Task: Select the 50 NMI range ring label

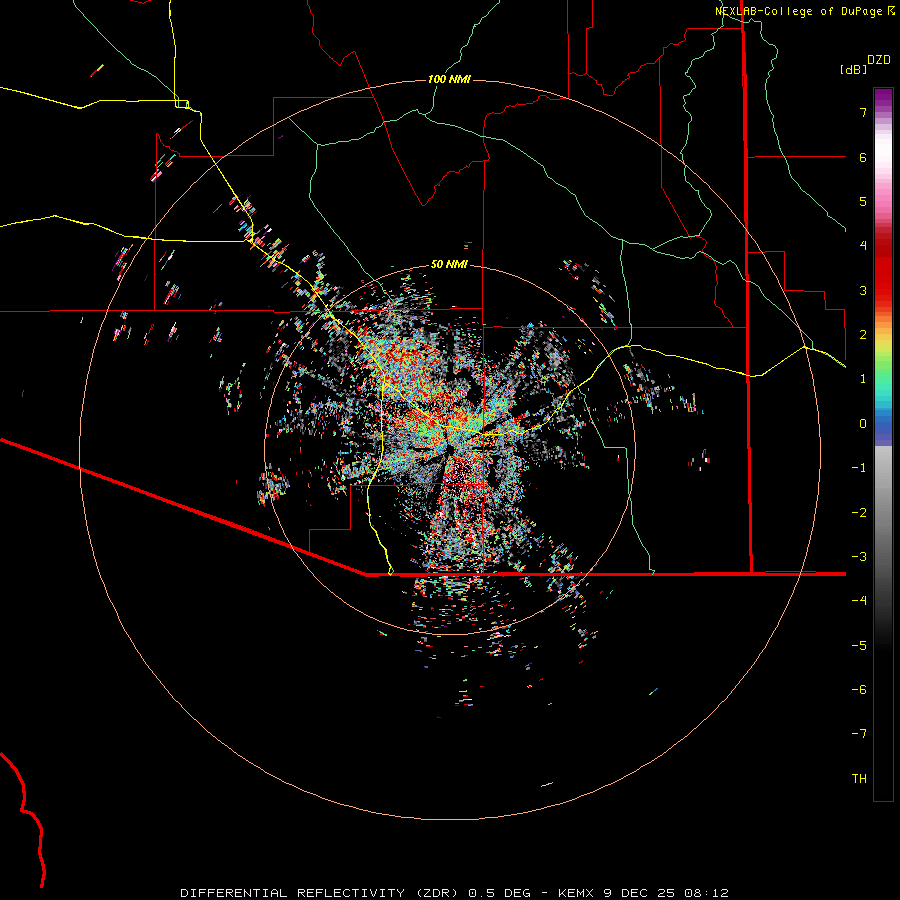Action: [x=449, y=264]
